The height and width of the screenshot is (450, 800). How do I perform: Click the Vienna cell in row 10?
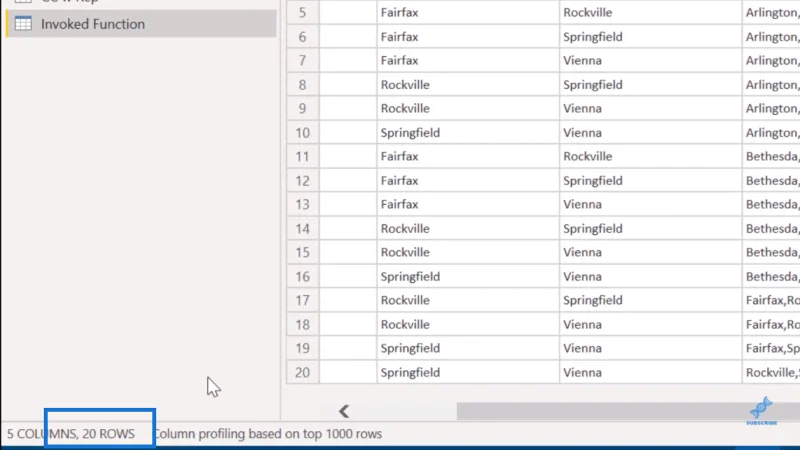pyautogui.click(x=651, y=133)
